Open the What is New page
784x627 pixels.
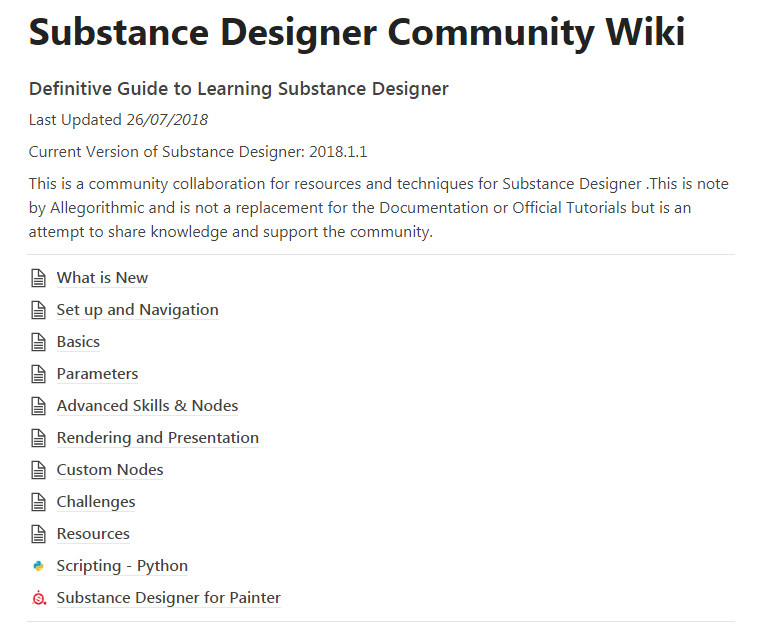102,278
